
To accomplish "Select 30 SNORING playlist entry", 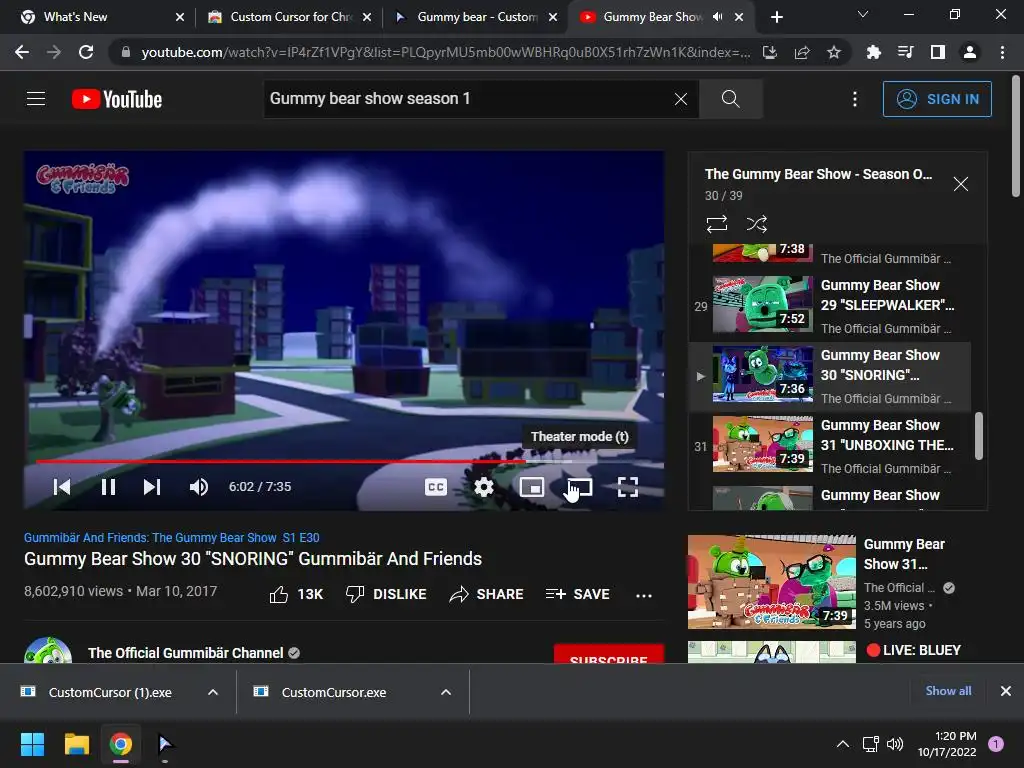I will (829, 376).
